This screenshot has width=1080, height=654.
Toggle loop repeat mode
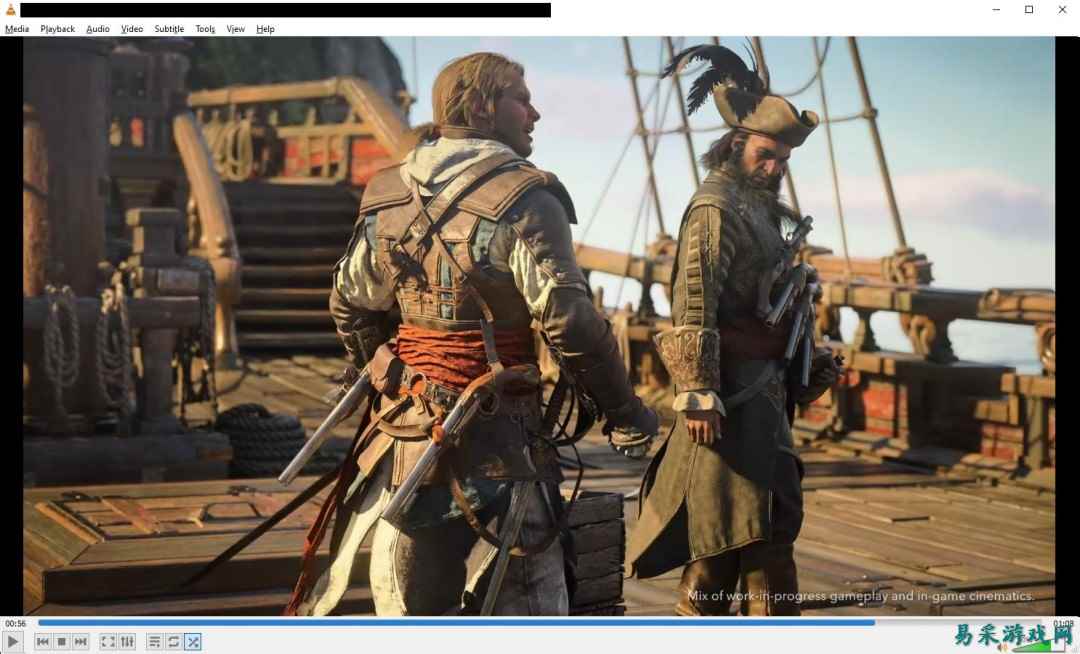[174, 642]
